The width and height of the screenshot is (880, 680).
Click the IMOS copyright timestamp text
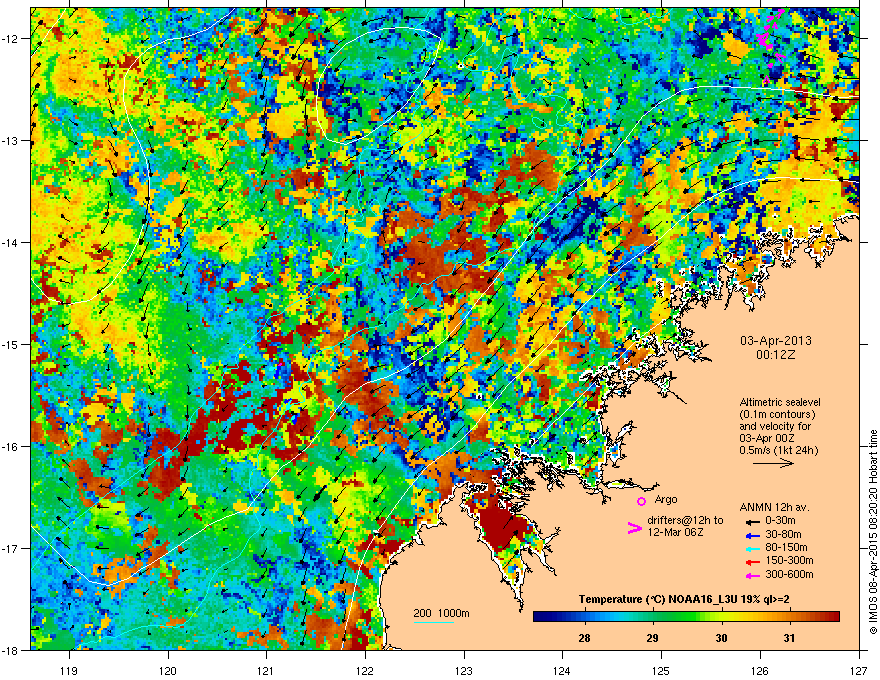tap(873, 532)
